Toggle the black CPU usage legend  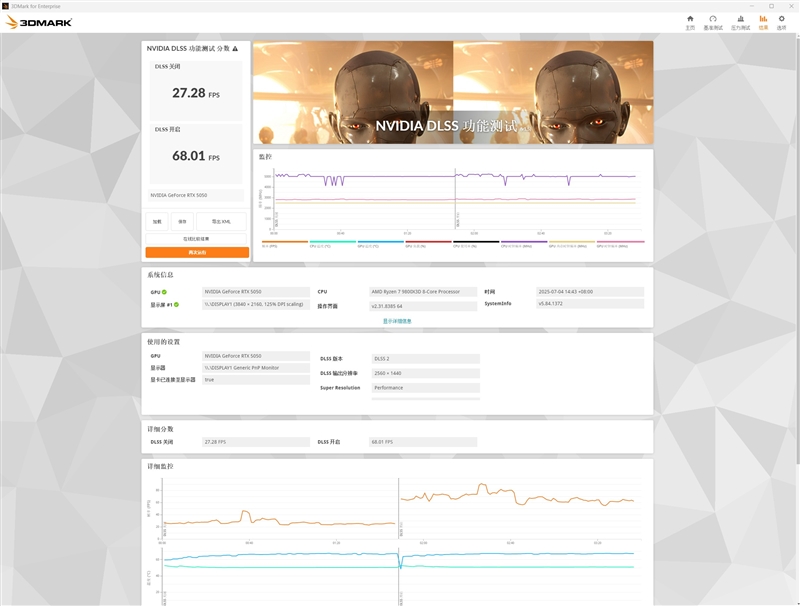click(x=476, y=244)
